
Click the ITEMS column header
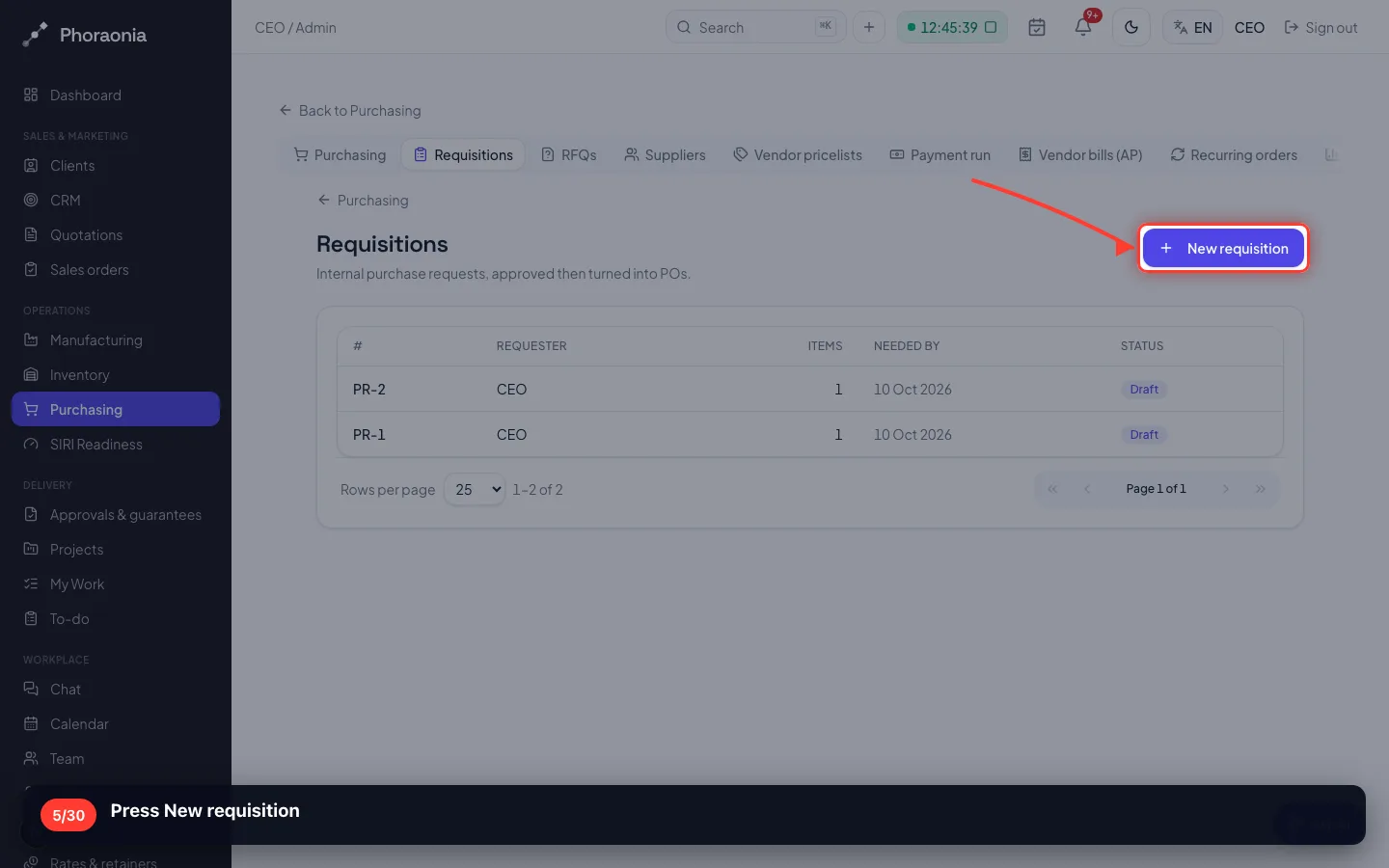(x=825, y=346)
